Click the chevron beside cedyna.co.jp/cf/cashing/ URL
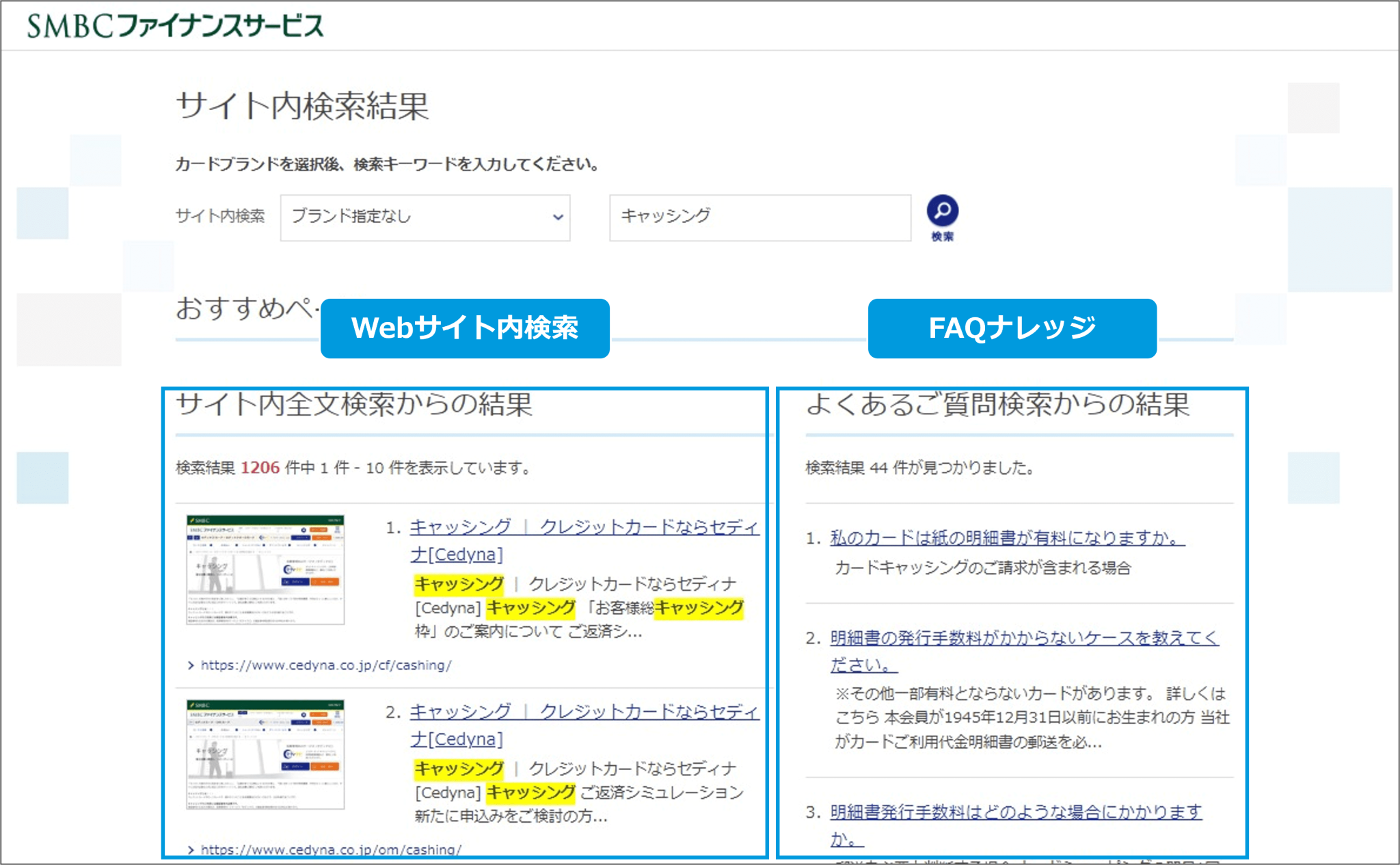Image resolution: width=1400 pixels, height=865 pixels. [191, 665]
